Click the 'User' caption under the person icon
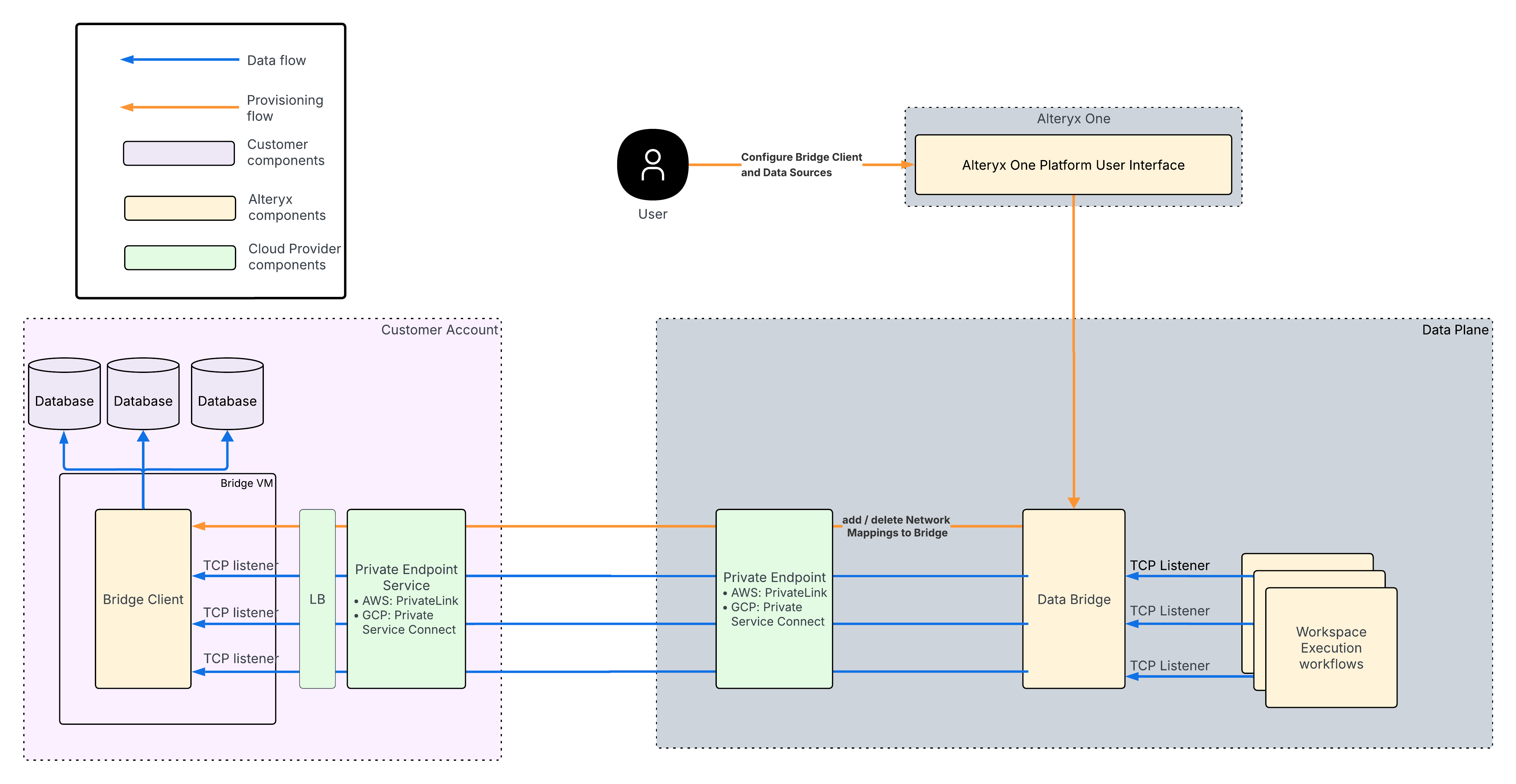1516x784 pixels. point(653,214)
